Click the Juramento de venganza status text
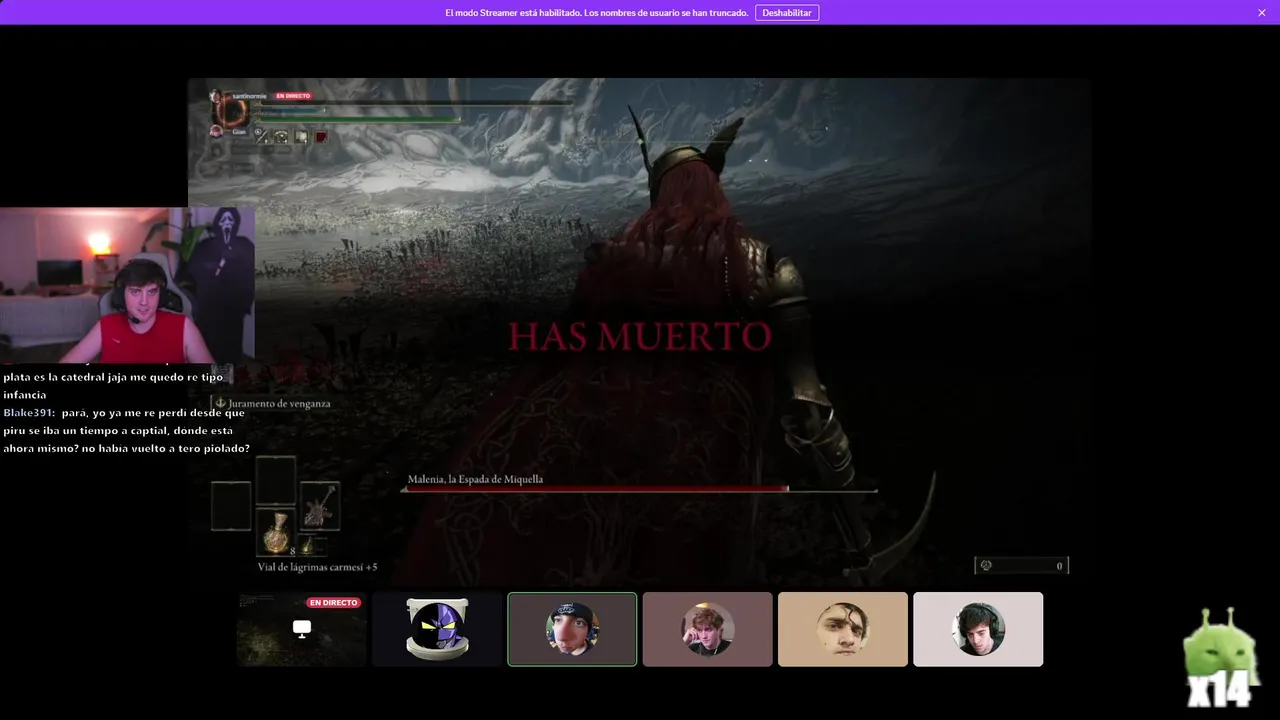The width and height of the screenshot is (1280, 720). (279, 403)
